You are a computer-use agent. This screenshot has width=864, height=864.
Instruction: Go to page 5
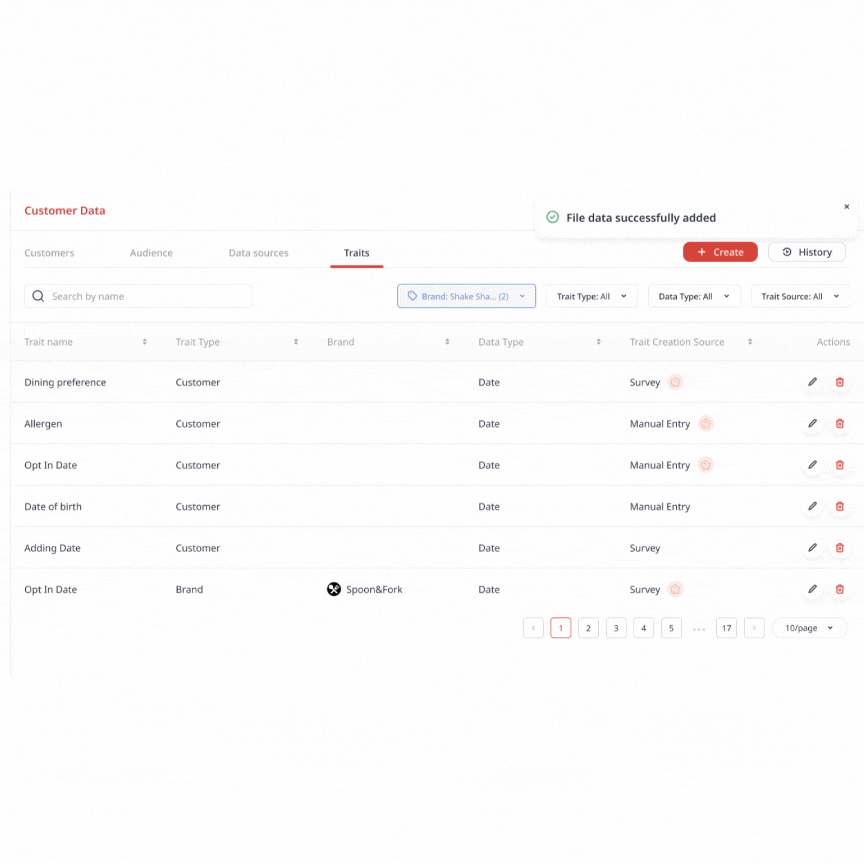(671, 628)
